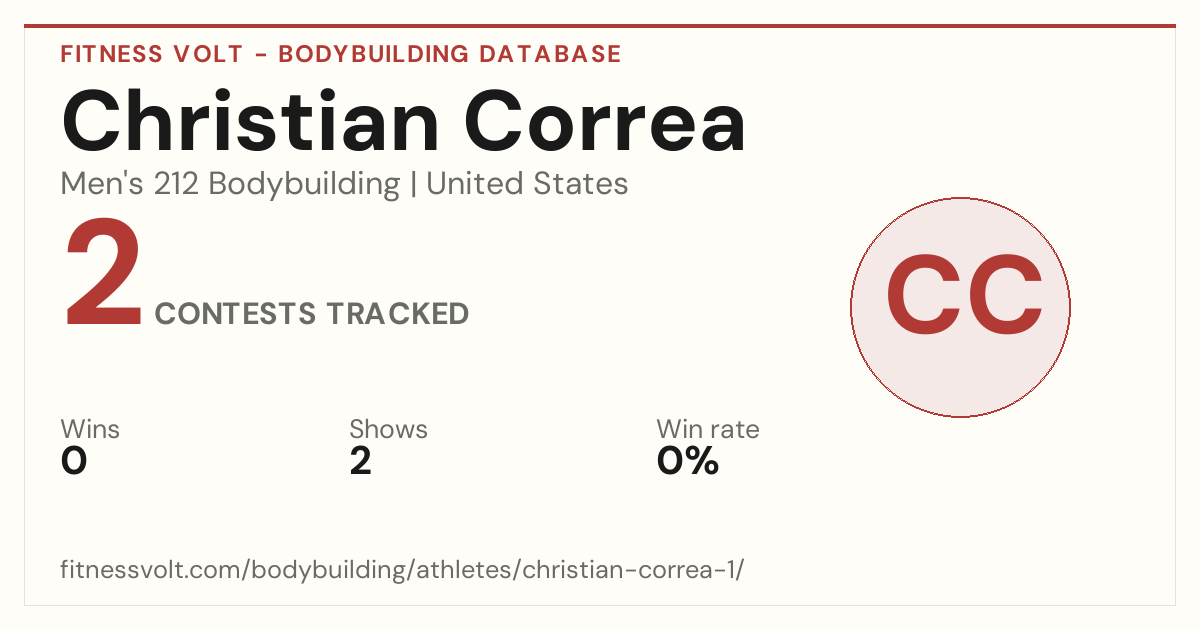
Task: Click the word Correa in title
Action: 605,121
